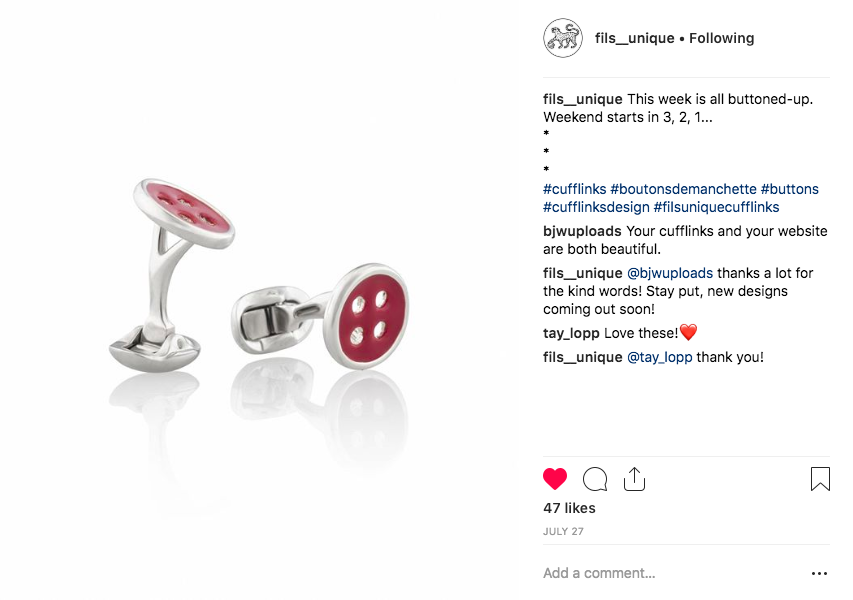Open the #buttons hashtag link

click(x=789, y=189)
